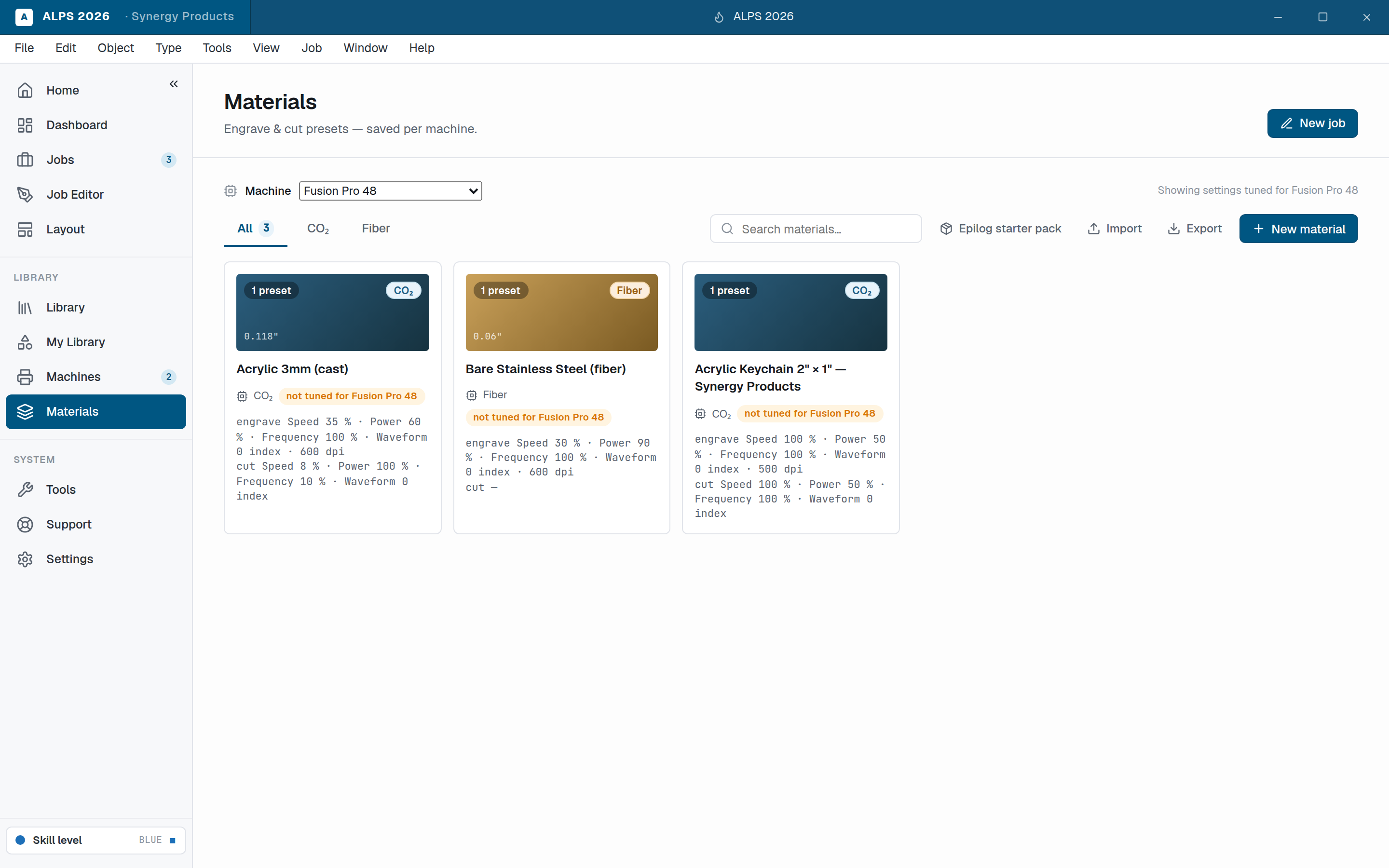The image size is (1389, 868).
Task: Switch to the Fiber filter tab
Action: 376,229
